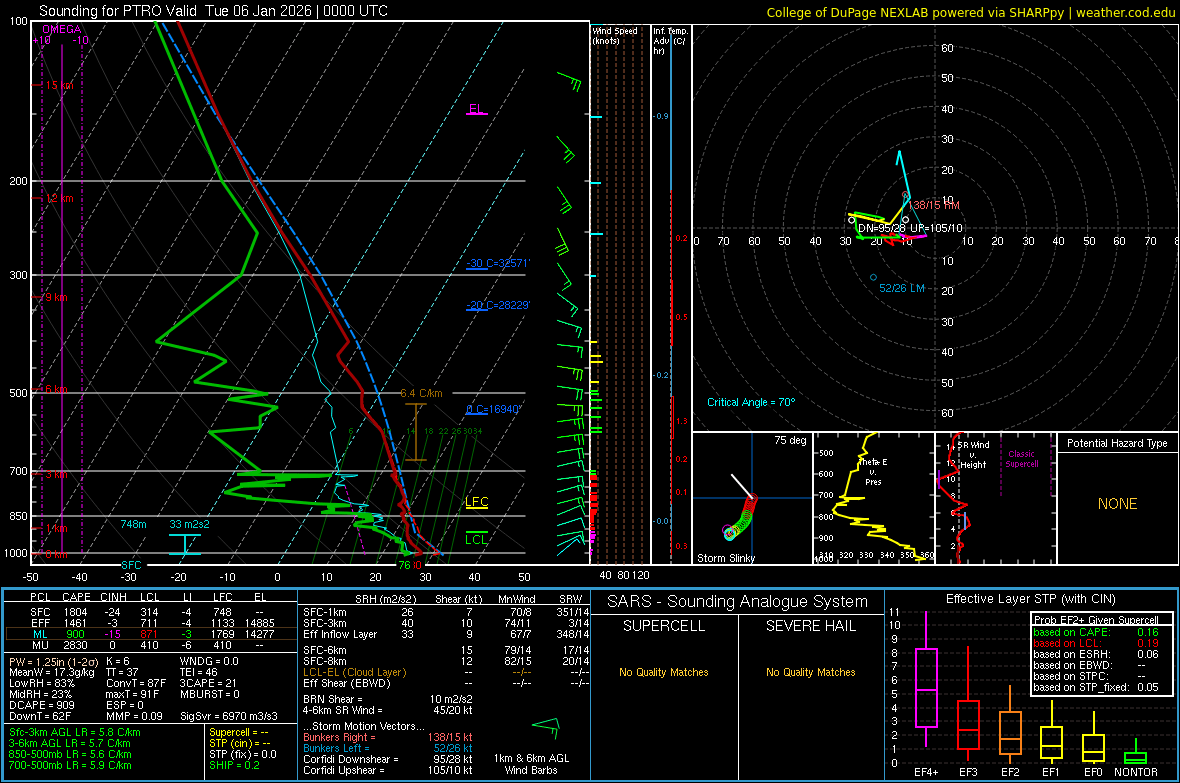This screenshot has height=783, width=1180.
Task: Click 'No Quality Matches' under SUPERCELL
Action: pyautogui.click(x=664, y=672)
